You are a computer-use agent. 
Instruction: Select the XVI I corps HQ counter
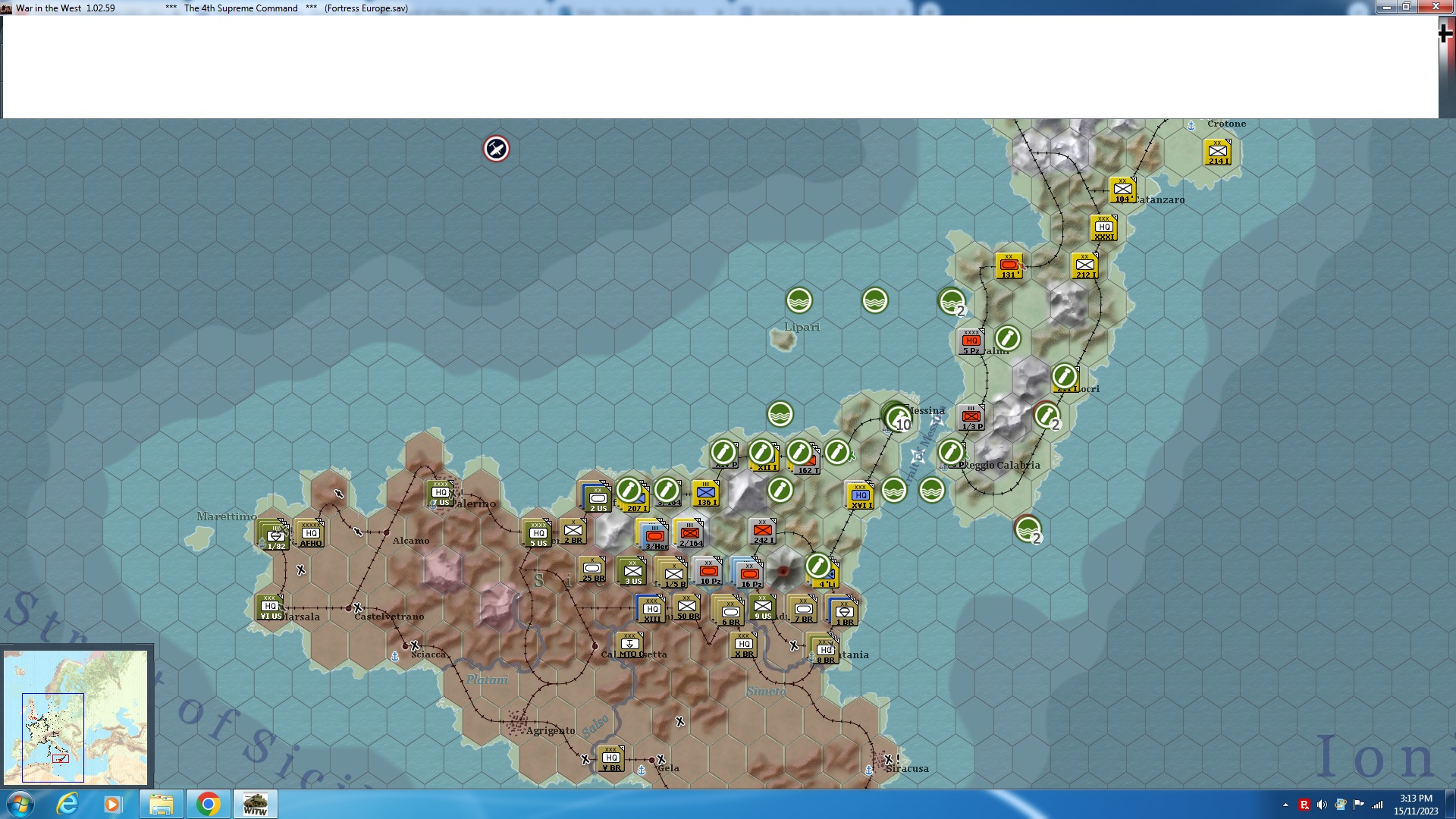tap(861, 496)
